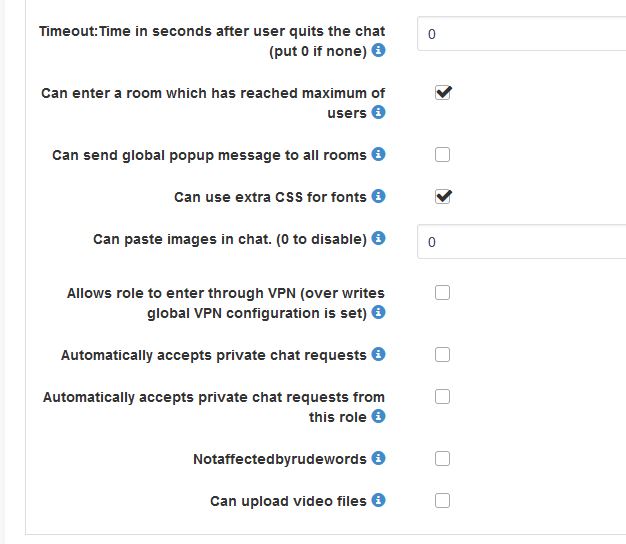The image size is (626, 544).
Task: Enable global popup message to all rooms
Action: pos(443,155)
